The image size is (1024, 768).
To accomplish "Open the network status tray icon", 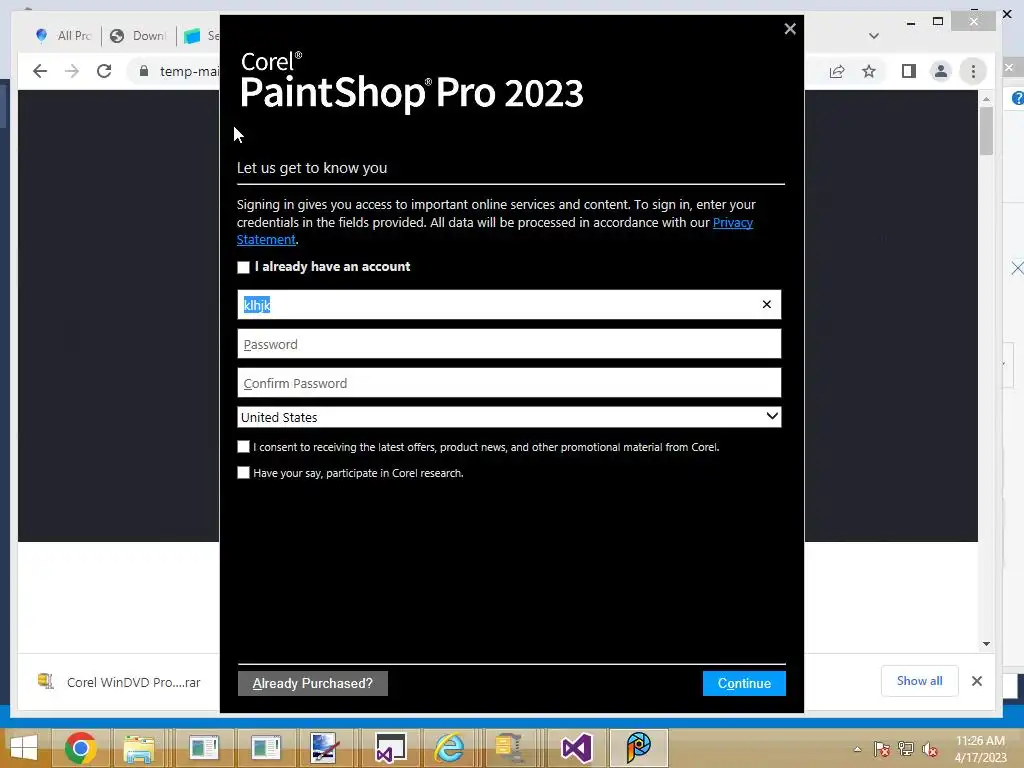I will point(906,749).
